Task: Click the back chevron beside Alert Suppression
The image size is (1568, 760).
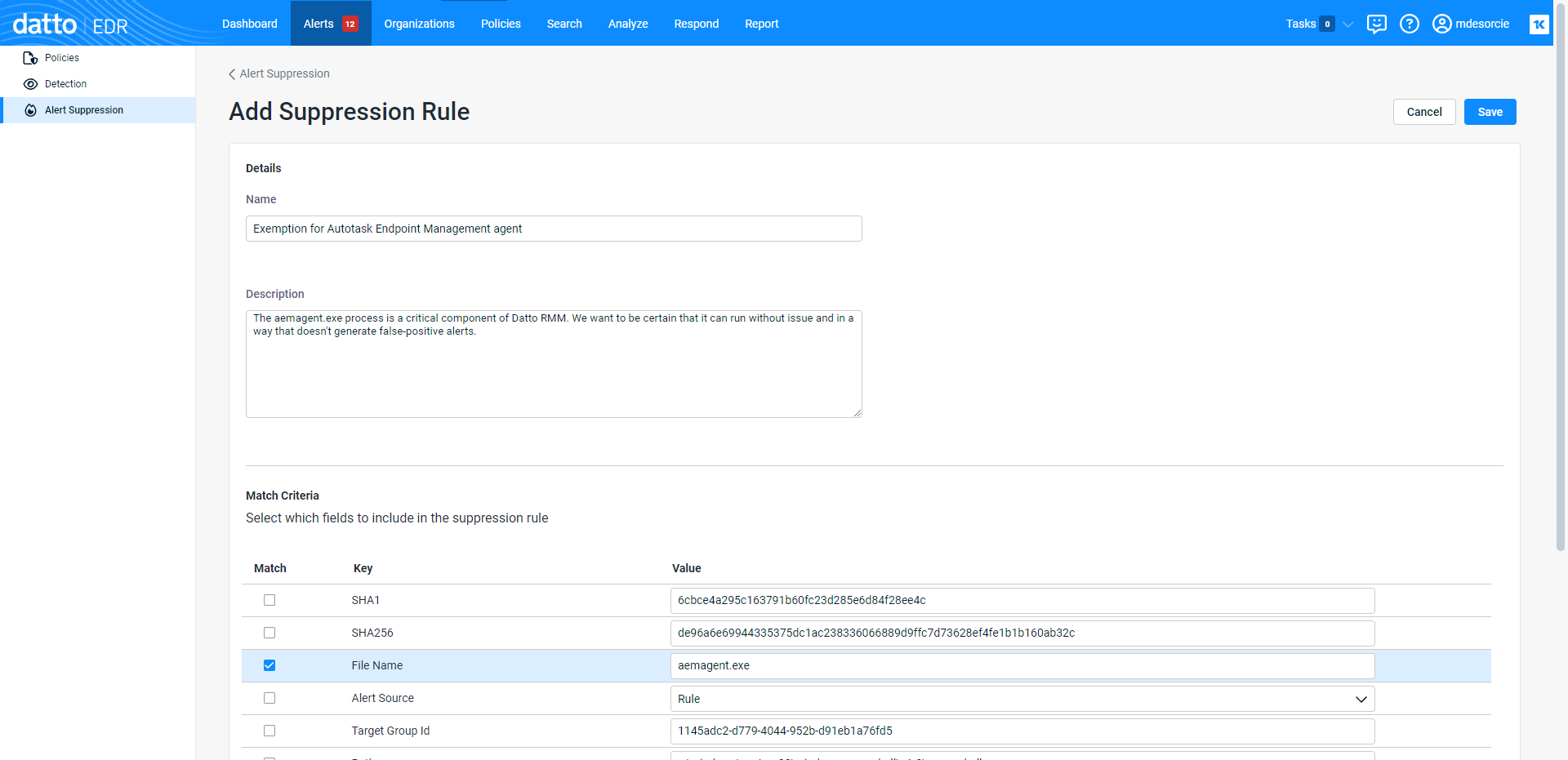Action: point(232,74)
